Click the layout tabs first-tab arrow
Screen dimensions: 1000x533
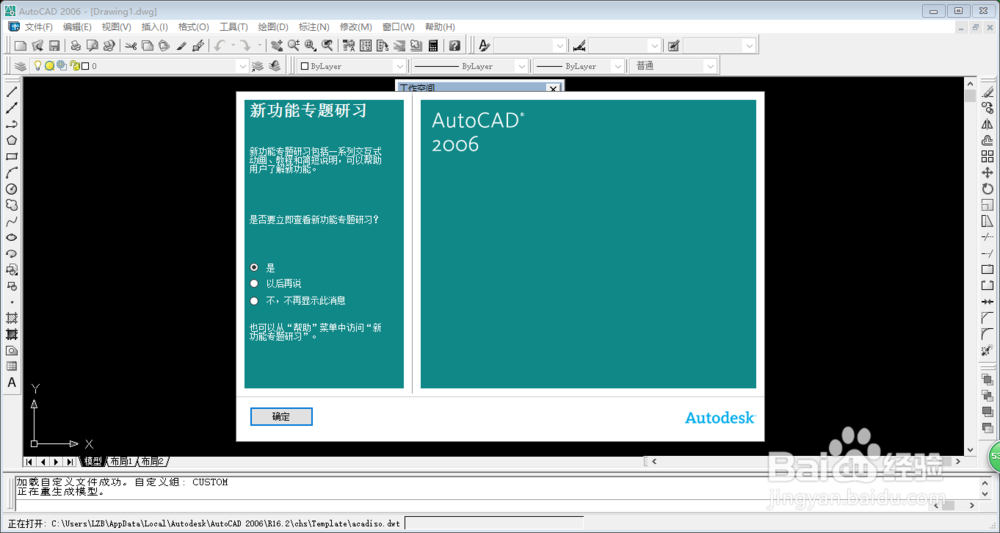(x=29, y=461)
